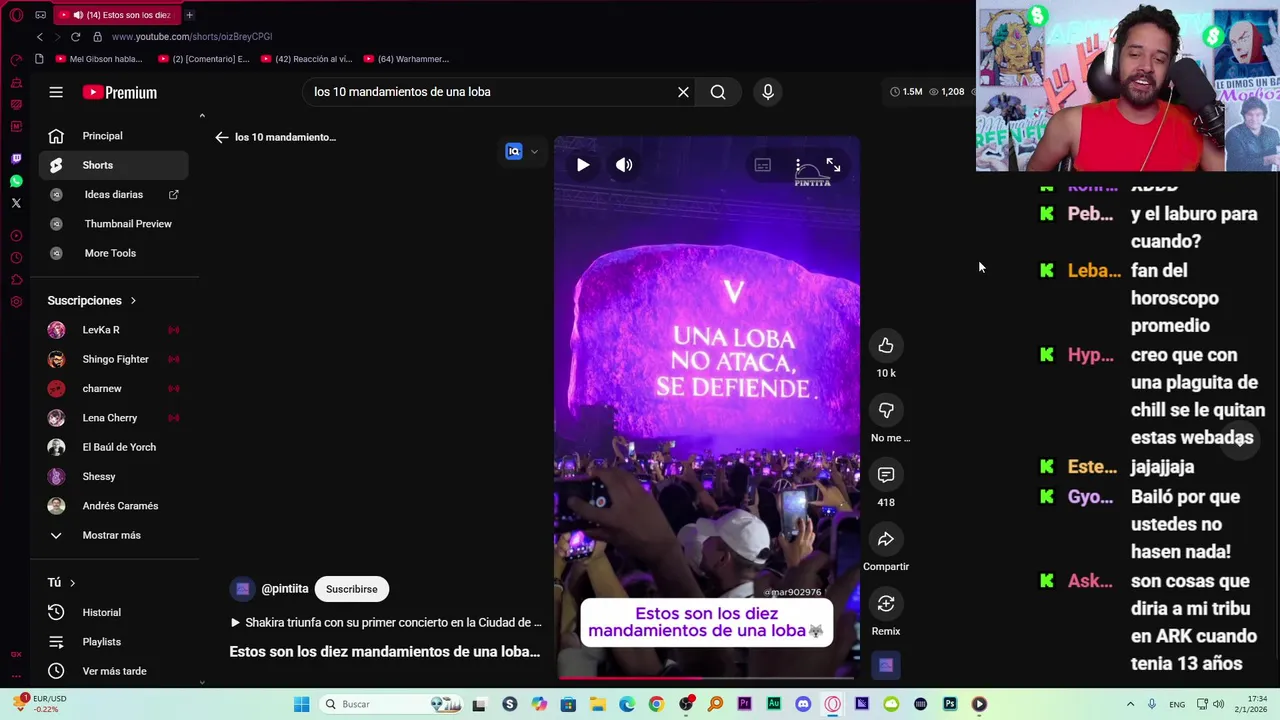This screenshot has width=1280, height=720.
Task: Open the sound thumbnail below Remix
Action: [x=886, y=666]
